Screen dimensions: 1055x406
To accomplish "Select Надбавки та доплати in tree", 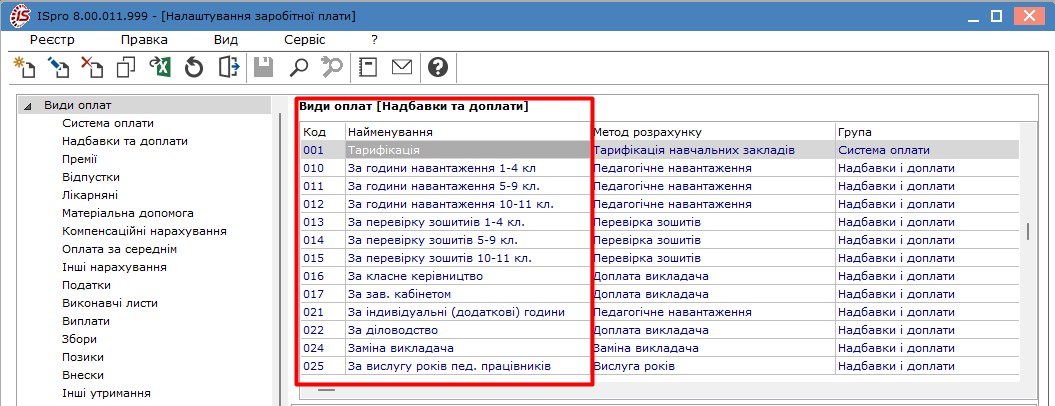I will [x=125, y=141].
